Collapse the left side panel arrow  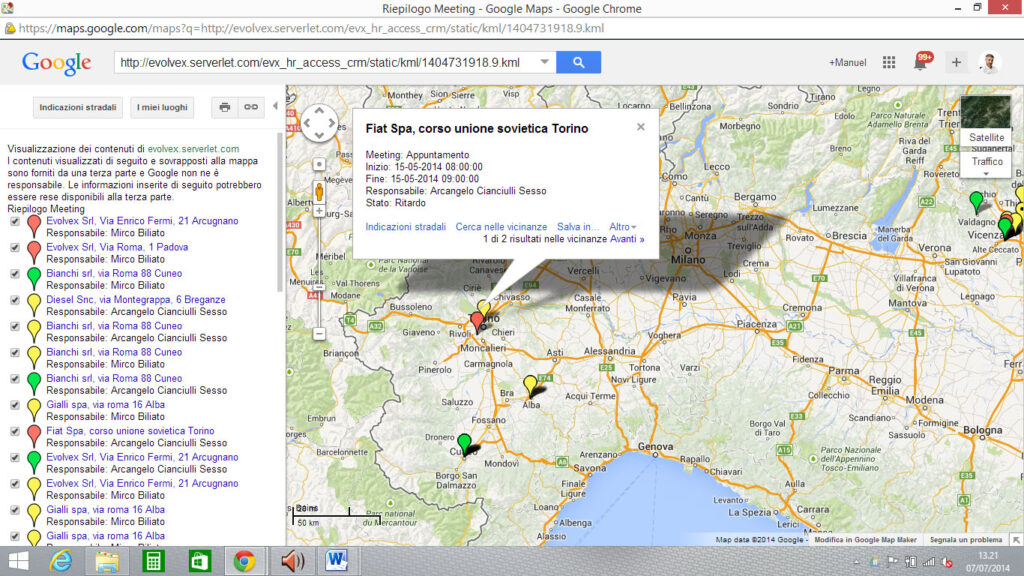(x=275, y=106)
